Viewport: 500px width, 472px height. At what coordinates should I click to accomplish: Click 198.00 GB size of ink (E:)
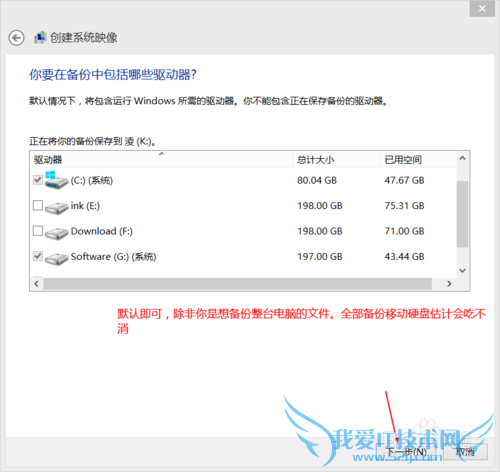(320, 206)
